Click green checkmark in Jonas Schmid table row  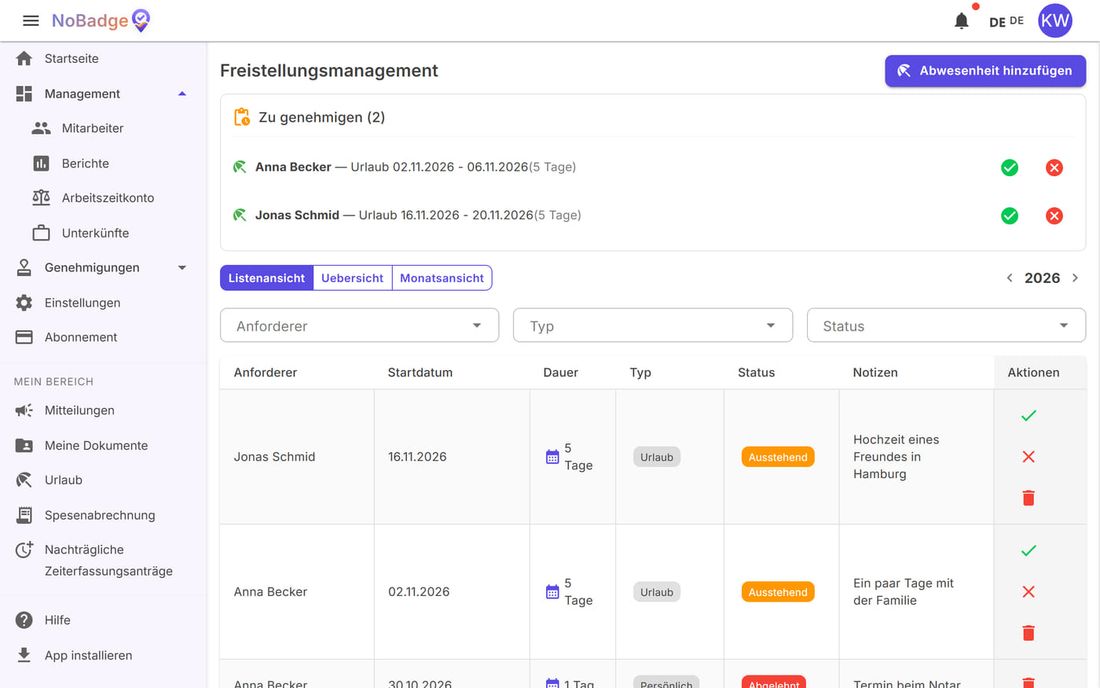tap(1028, 416)
